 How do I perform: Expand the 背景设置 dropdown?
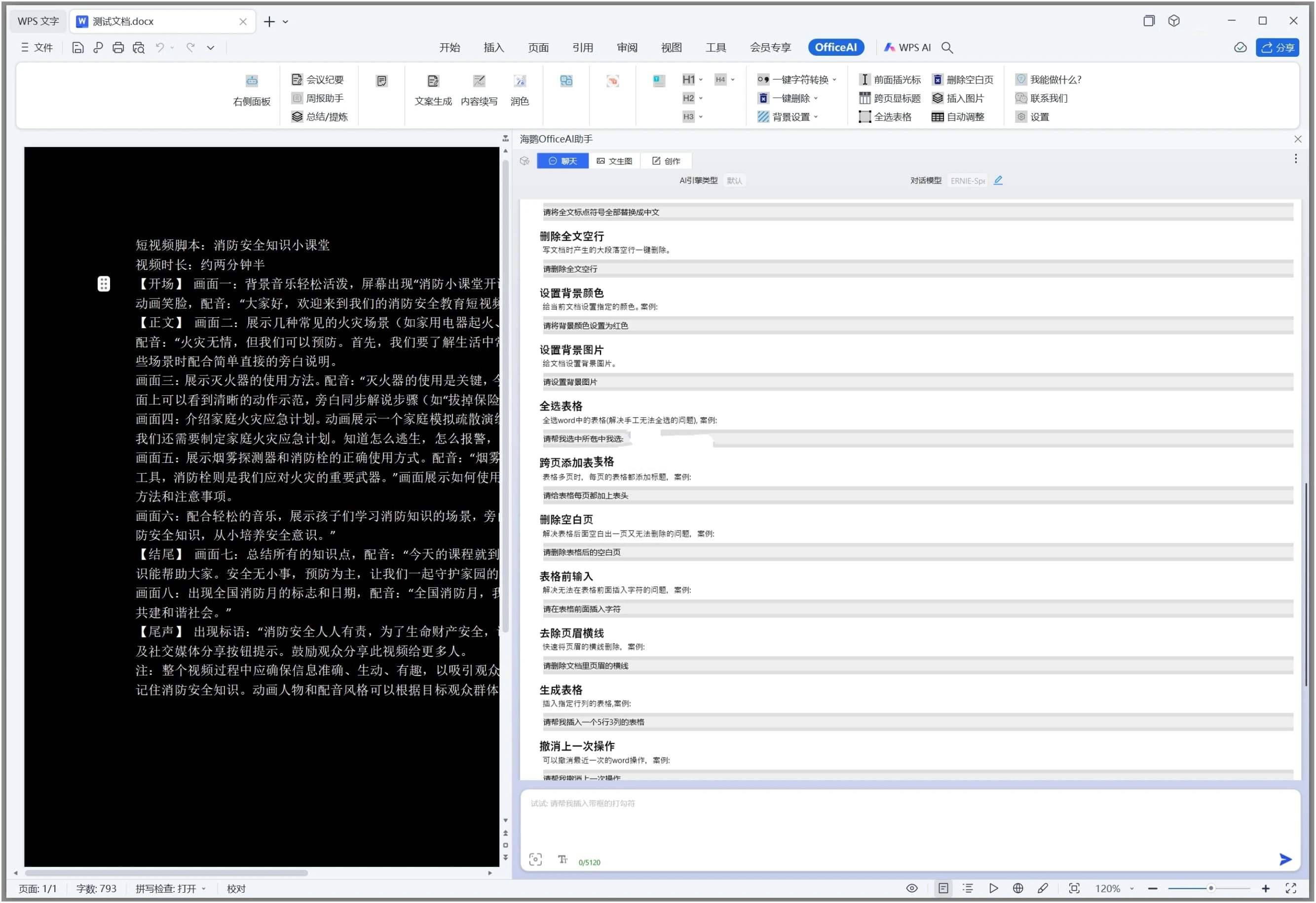click(816, 117)
